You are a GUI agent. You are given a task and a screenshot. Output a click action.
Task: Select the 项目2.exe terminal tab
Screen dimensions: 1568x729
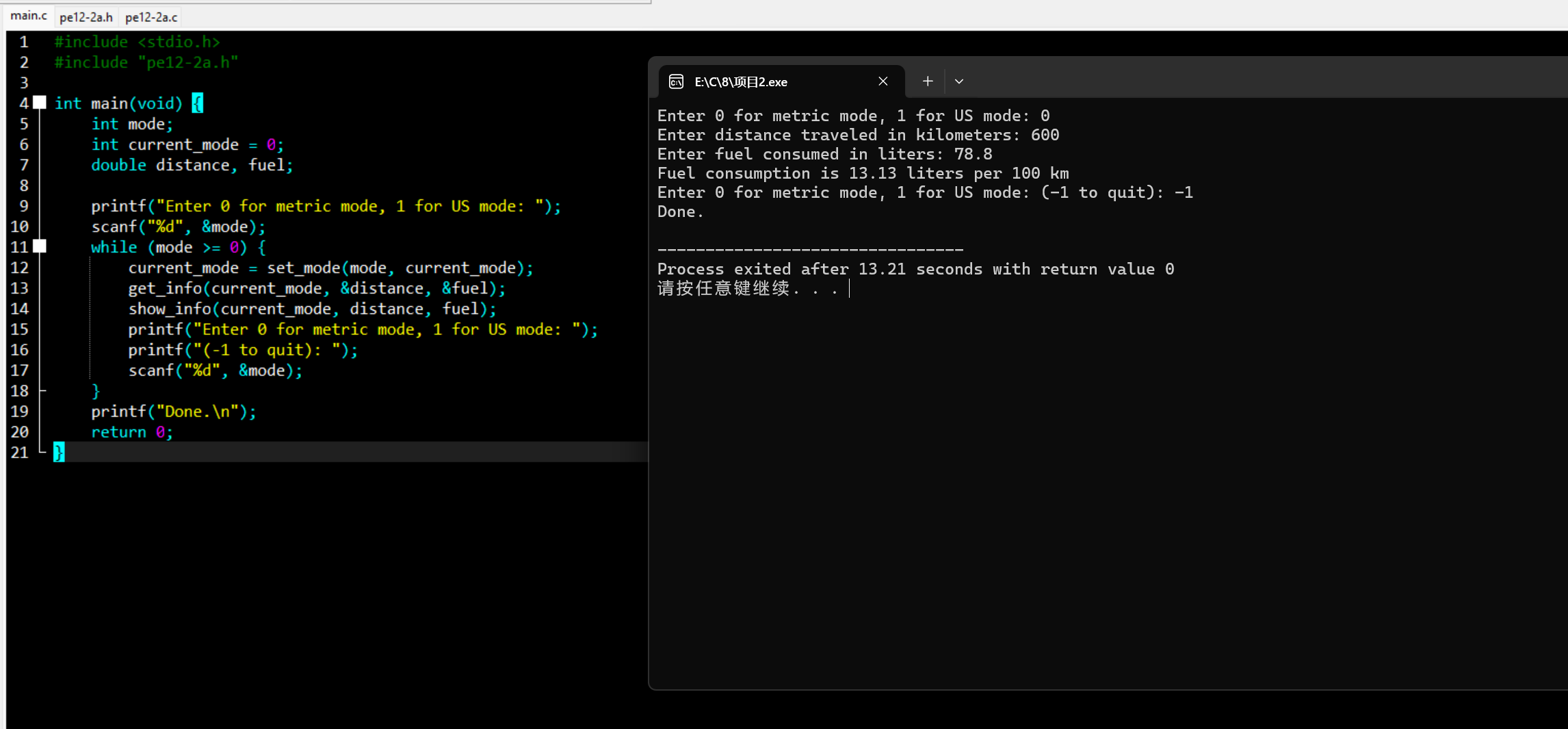pos(781,81)
